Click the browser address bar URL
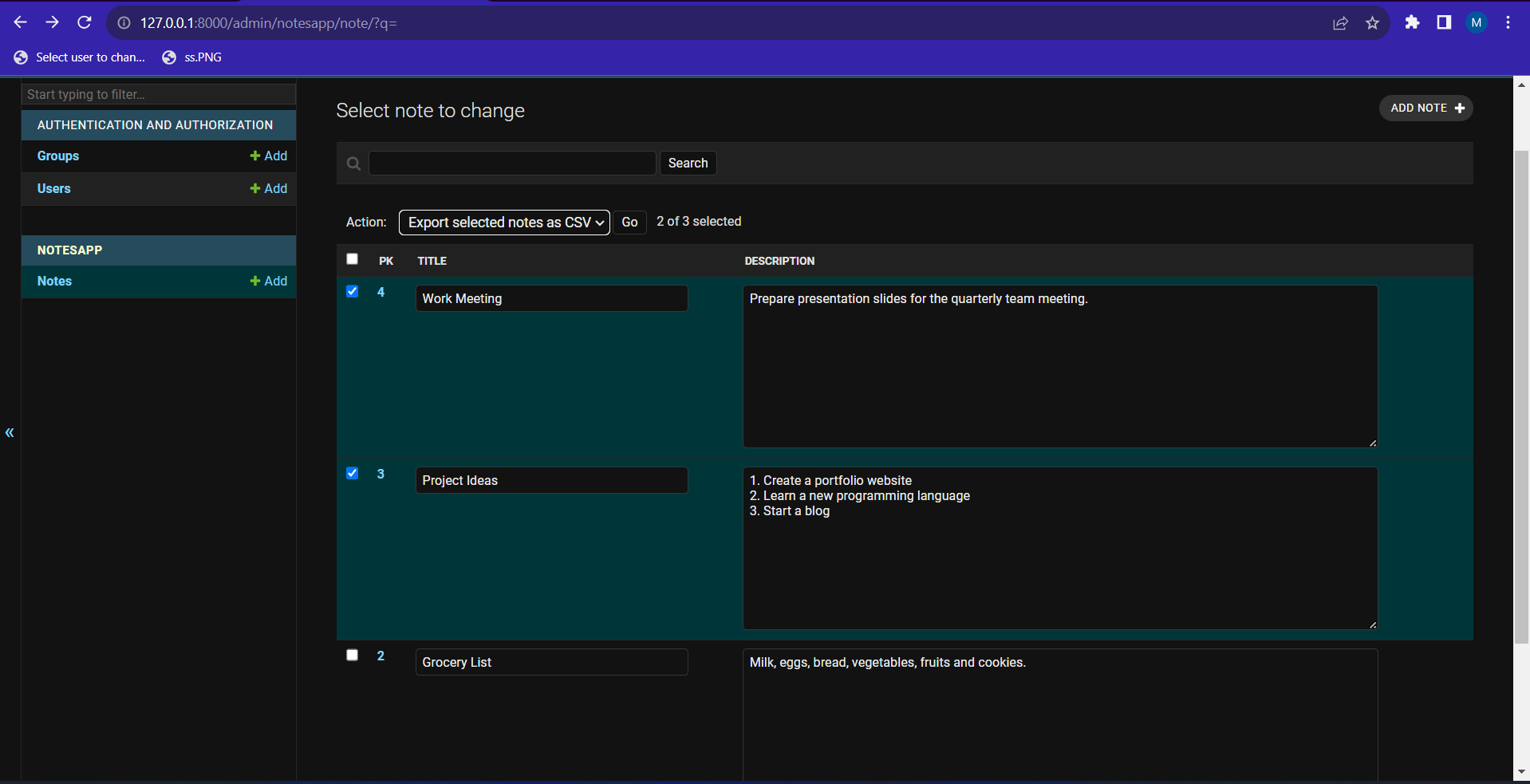Image resolution: width=1530 pixels, height=784 pixels. (x=269, y=23)
